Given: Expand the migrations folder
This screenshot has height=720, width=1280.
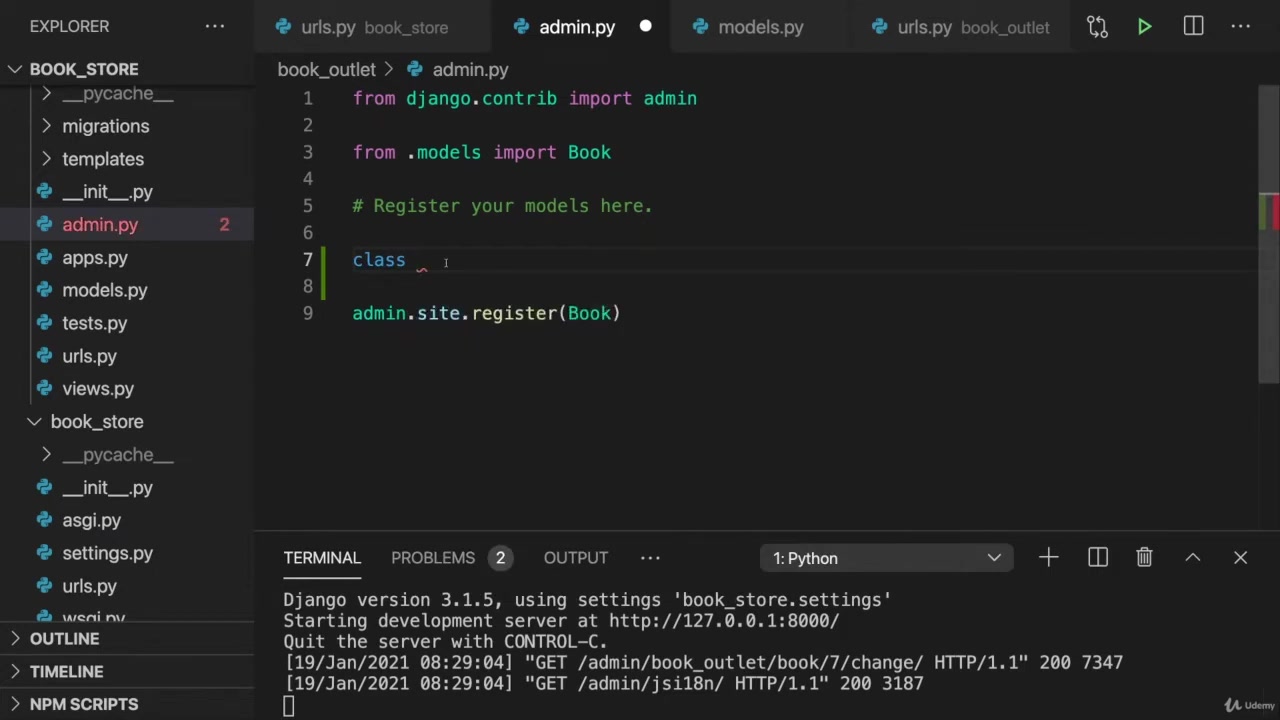Looking at the screenshot, I should (x=105, y=126).
